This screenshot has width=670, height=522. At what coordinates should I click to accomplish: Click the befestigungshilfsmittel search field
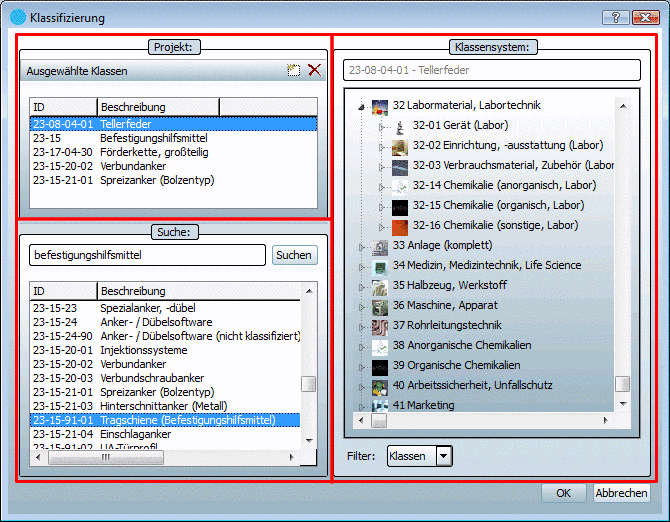147,255
